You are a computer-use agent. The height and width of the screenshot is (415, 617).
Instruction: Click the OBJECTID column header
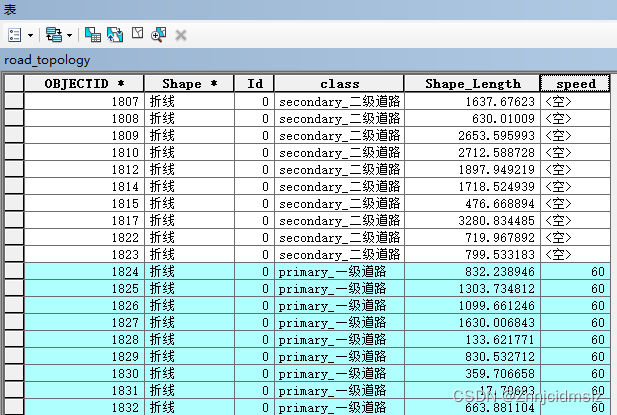[84, 83]
